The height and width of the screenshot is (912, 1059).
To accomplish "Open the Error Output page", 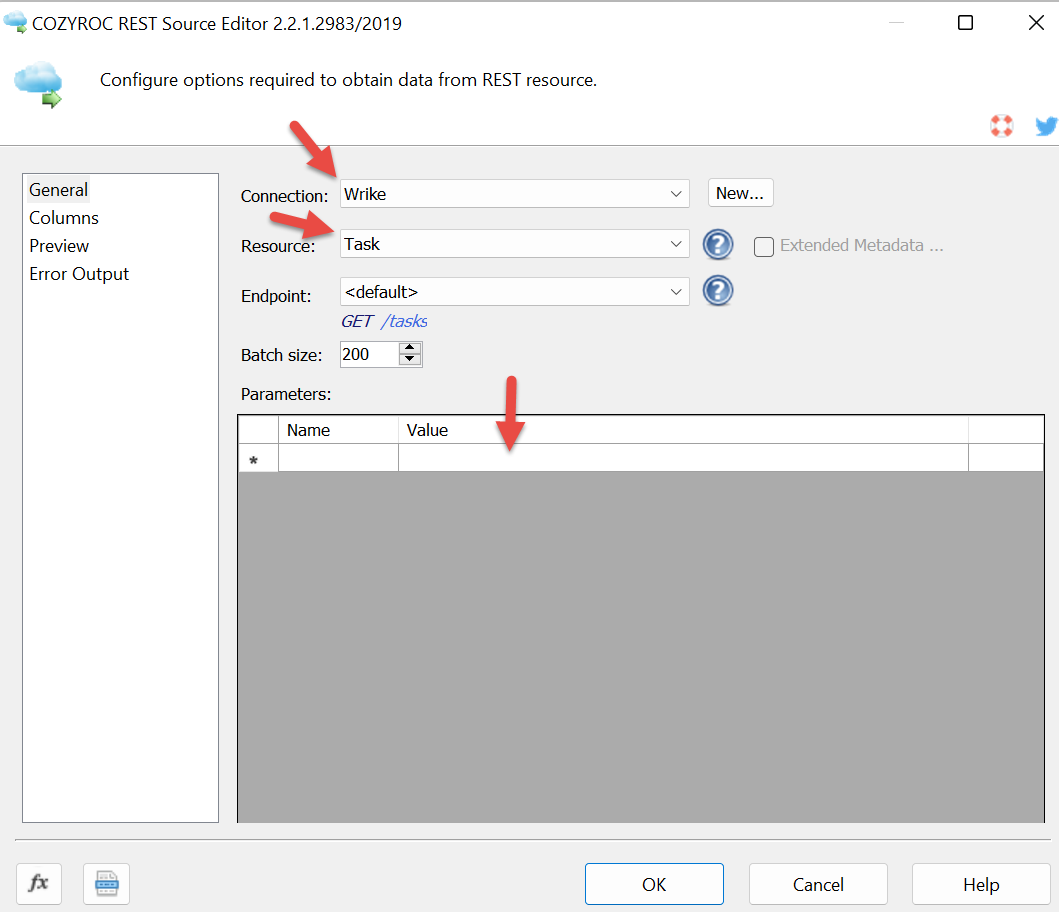I will 79,274.
